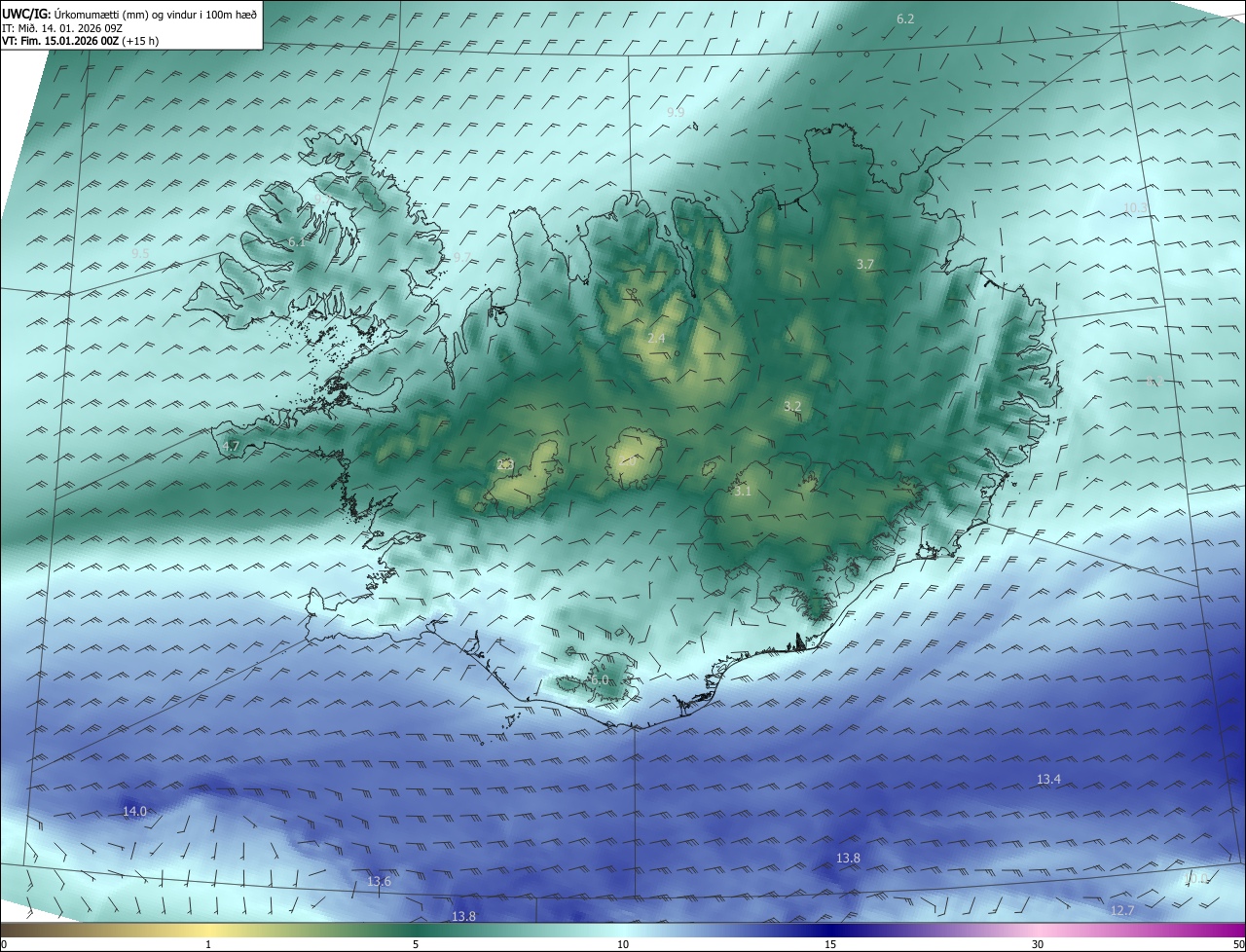
Task: Click the 2.0 value label on the glacier
Action: click(628, 460)
